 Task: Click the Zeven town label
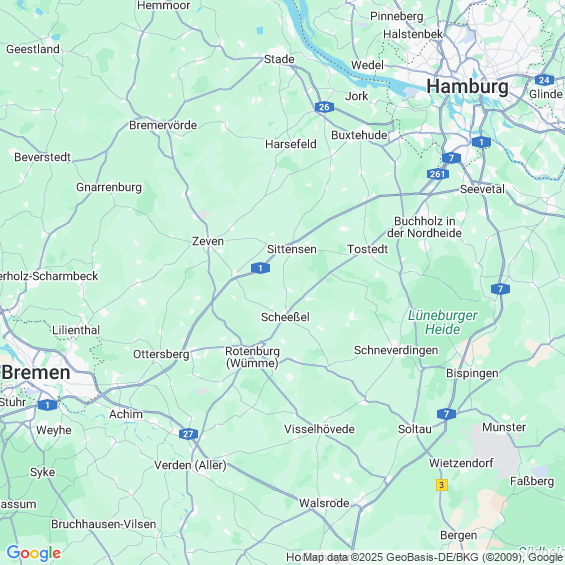208,241
